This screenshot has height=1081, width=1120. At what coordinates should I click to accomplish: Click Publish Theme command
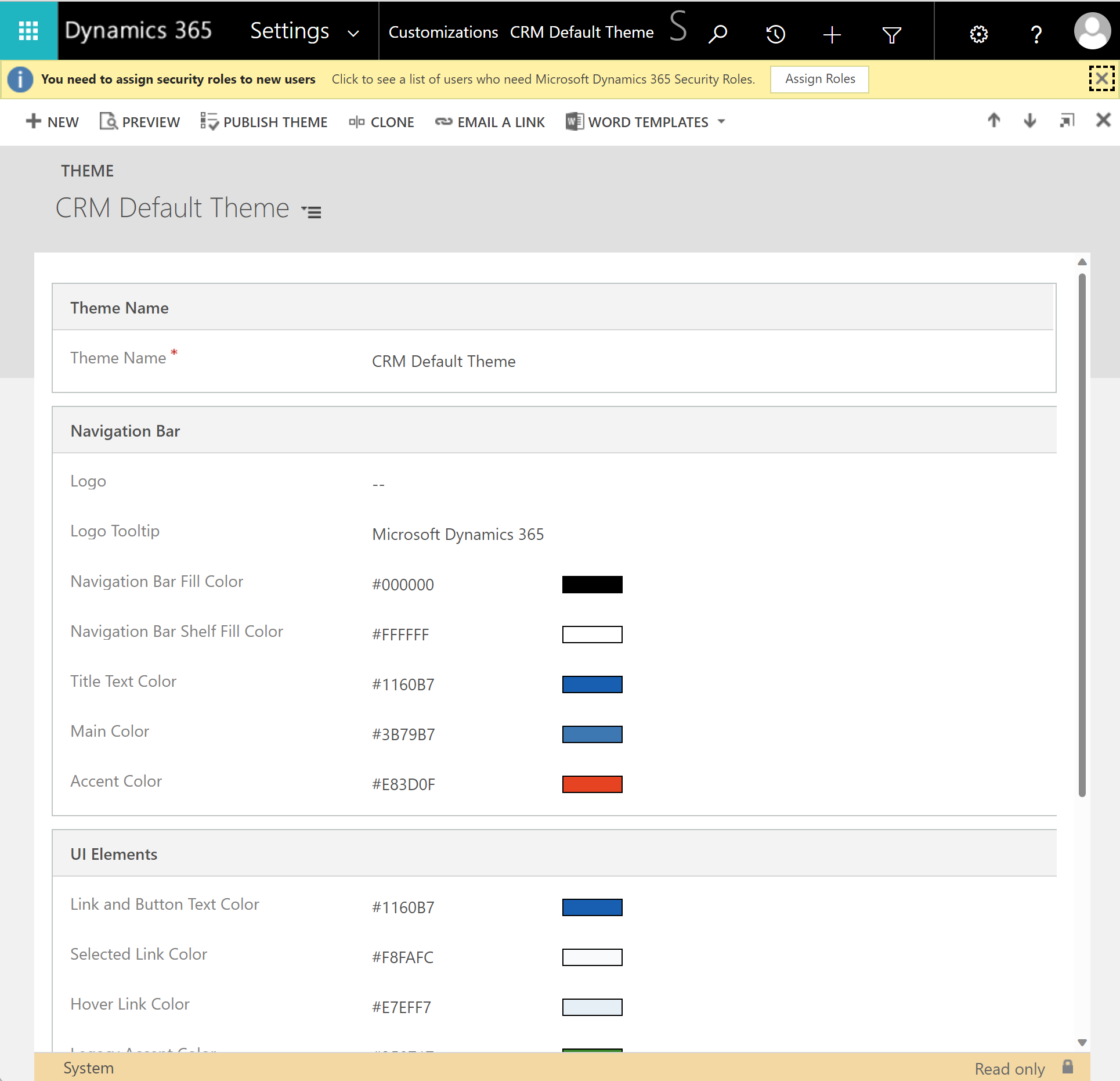pos(264,122)
